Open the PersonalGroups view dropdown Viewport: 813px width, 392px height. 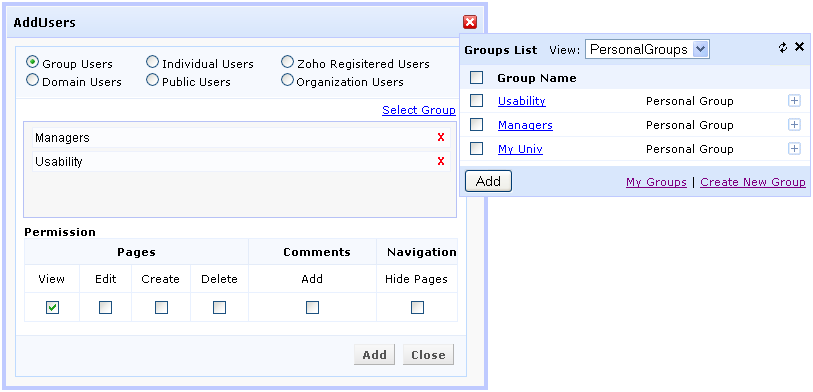pos(647,50)
